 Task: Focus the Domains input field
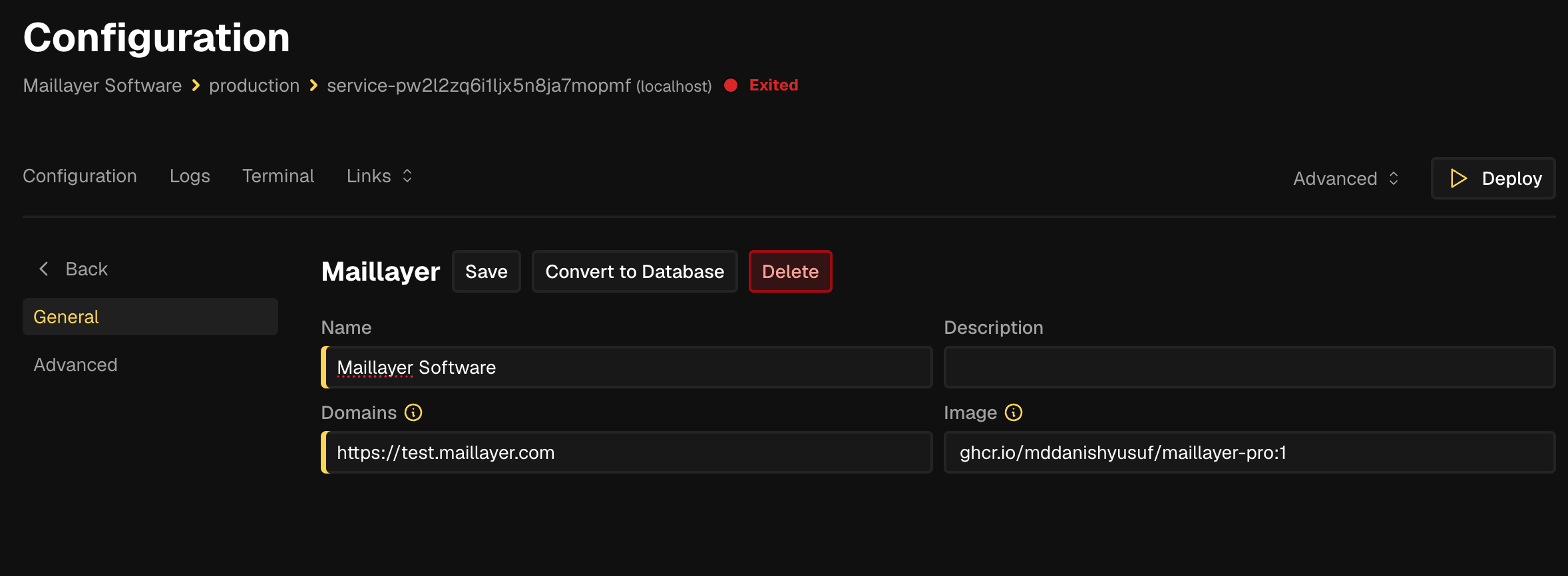coord(627,452)
